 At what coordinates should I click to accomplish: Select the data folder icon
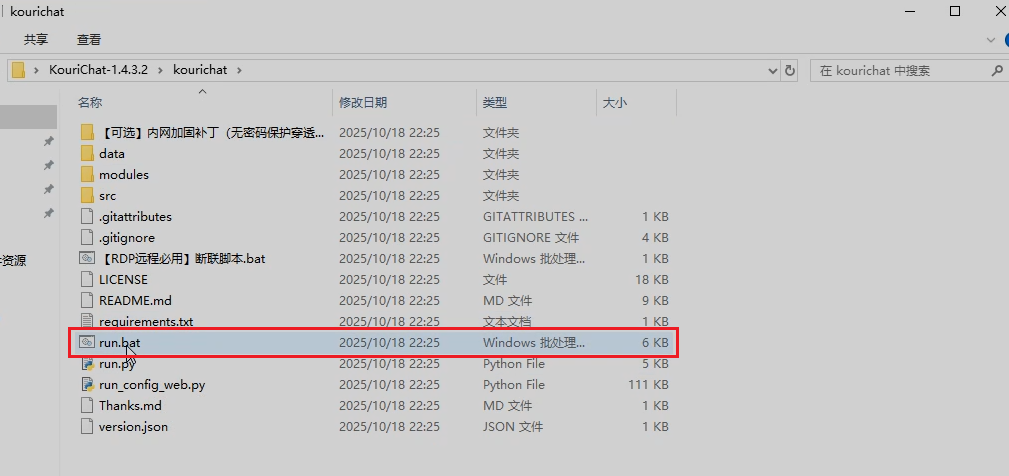click(x=86, y=154)
